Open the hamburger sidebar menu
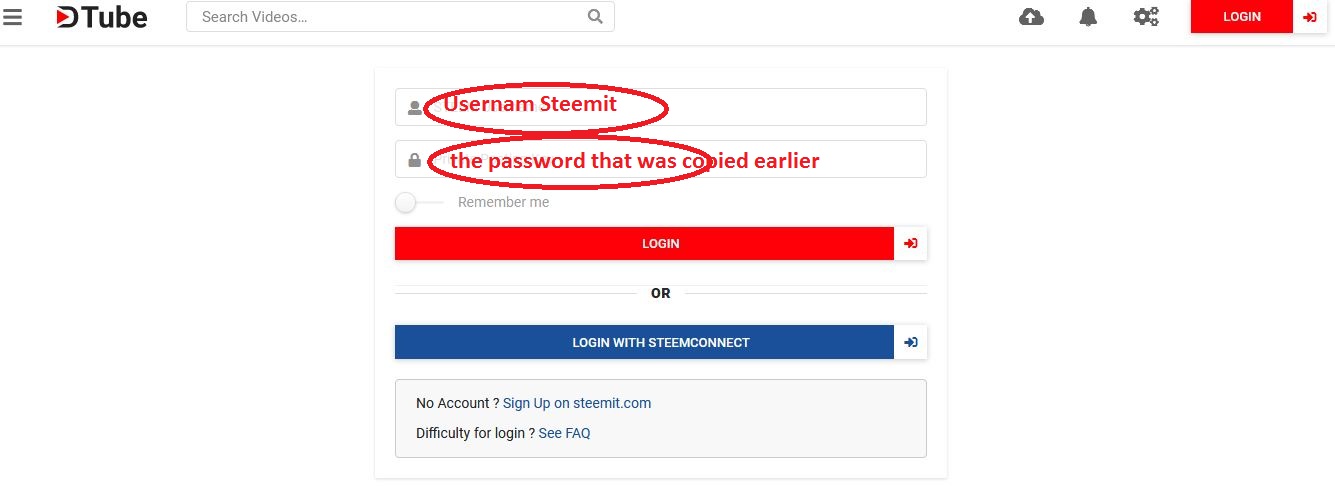Screen dimensions: 1335x495 [12, 17]
